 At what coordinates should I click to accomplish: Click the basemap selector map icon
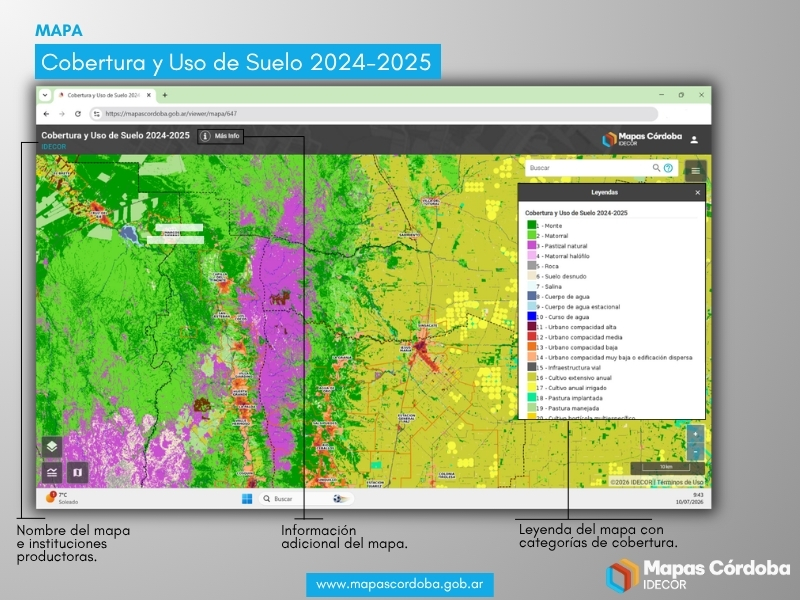(x=78, y=472)
